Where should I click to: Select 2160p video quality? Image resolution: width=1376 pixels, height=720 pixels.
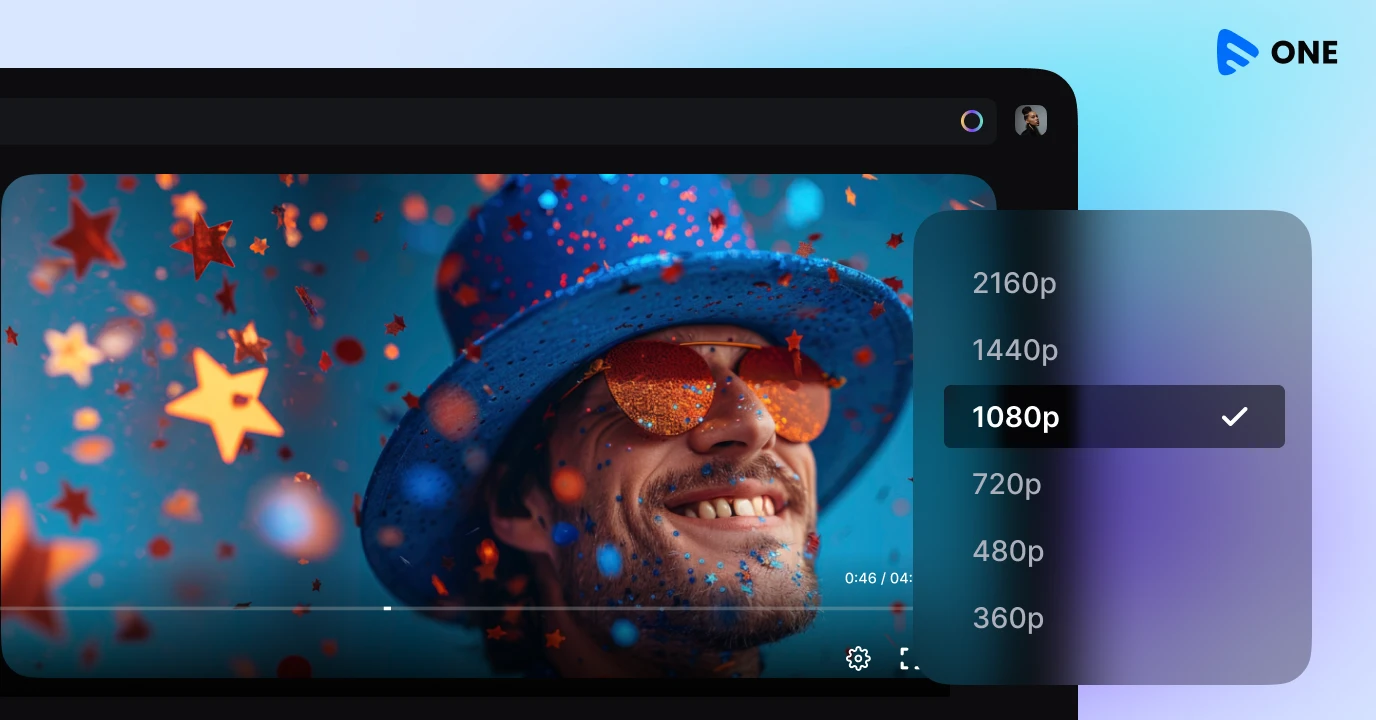[1014, 283]
